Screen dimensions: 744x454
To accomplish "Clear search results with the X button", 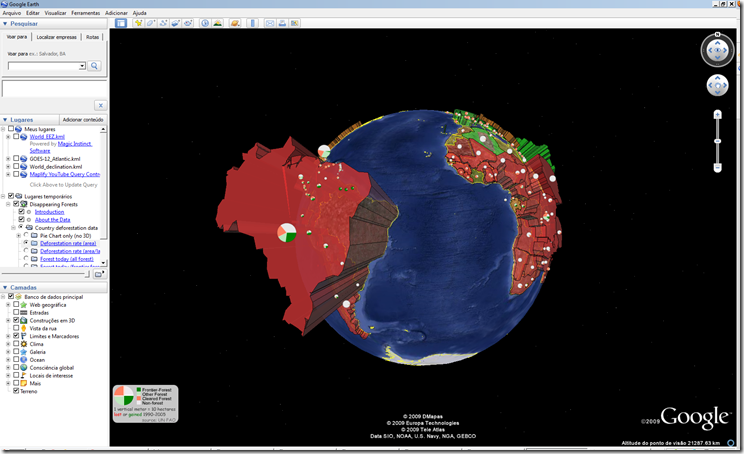I will tap(100, 105).
